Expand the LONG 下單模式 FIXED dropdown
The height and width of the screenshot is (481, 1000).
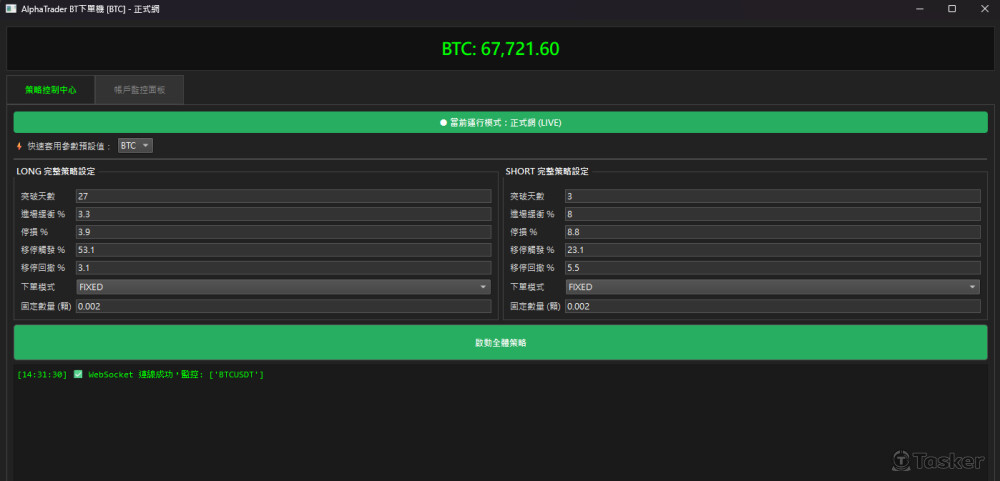pos(284,287)
